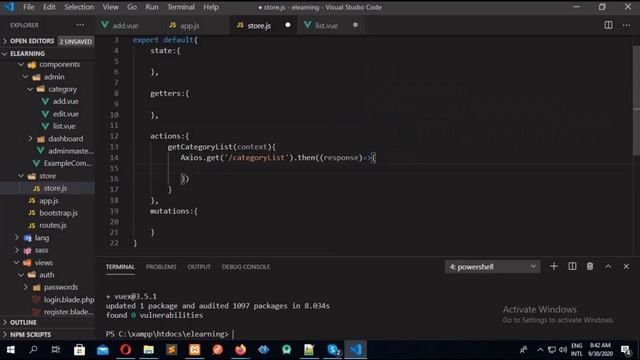Switch to Problems panel tab
640x360 pixels.
[x=161, y=267]
